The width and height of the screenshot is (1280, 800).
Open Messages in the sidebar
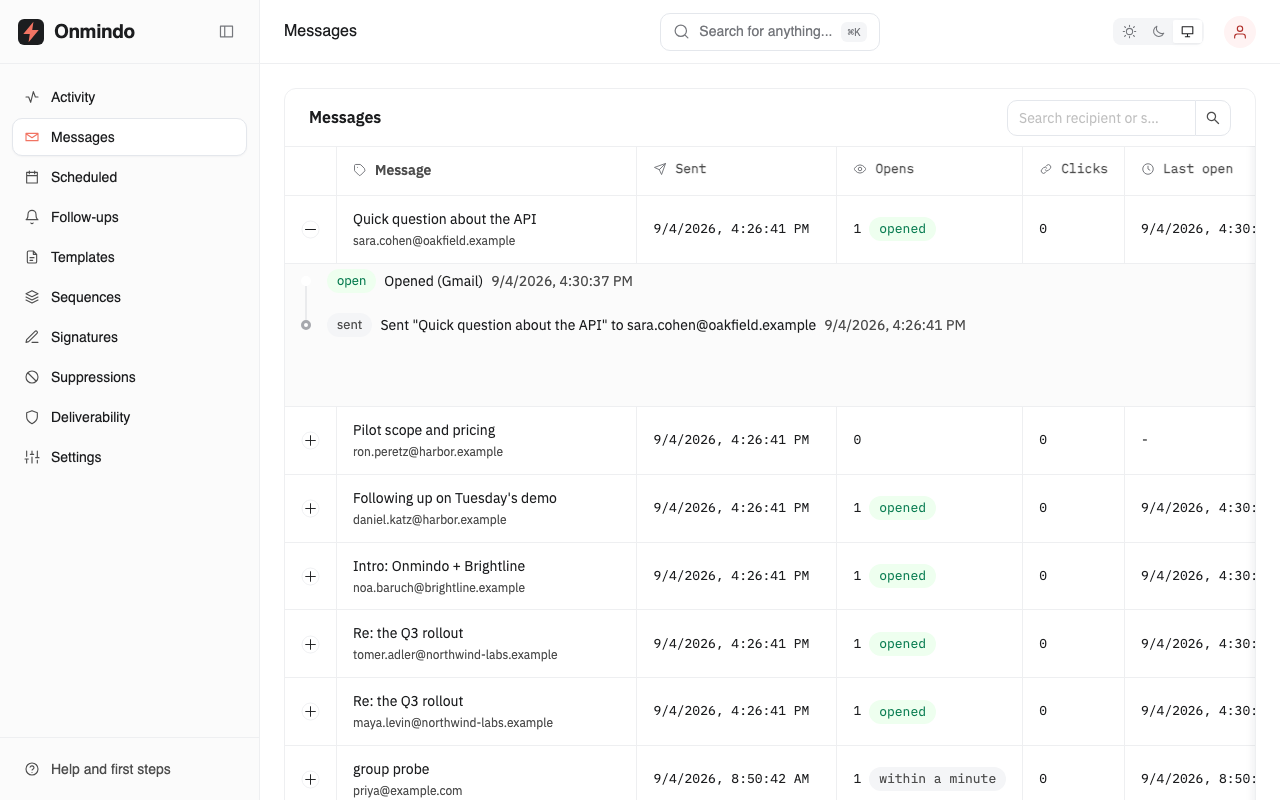click(130, 137)
